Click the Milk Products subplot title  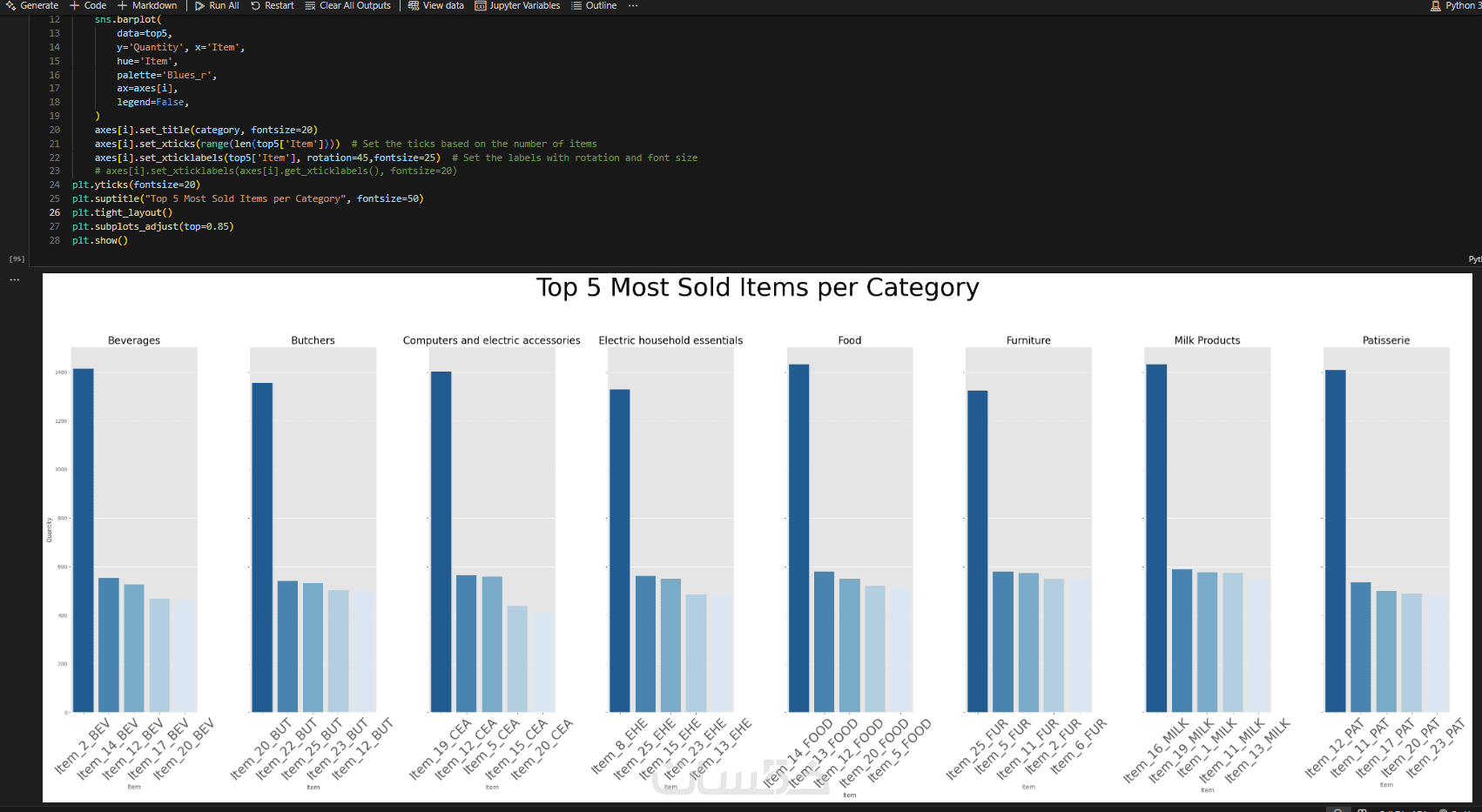1207,340
